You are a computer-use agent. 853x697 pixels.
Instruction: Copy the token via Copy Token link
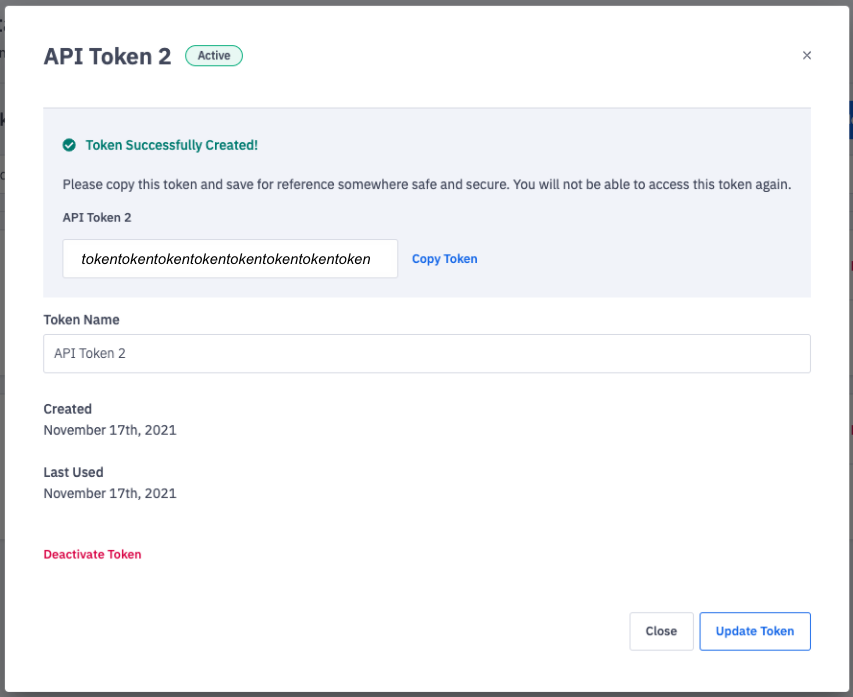(x=444, y=259)
